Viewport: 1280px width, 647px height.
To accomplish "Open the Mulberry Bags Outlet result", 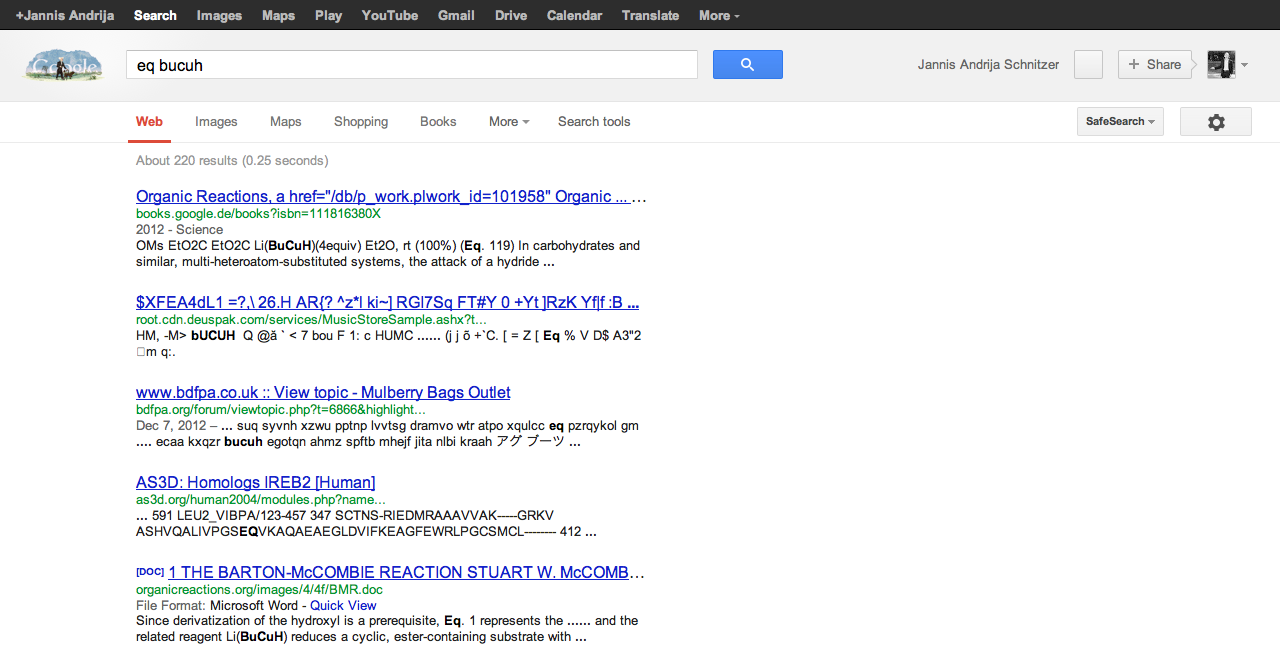I will click(323, 392).
